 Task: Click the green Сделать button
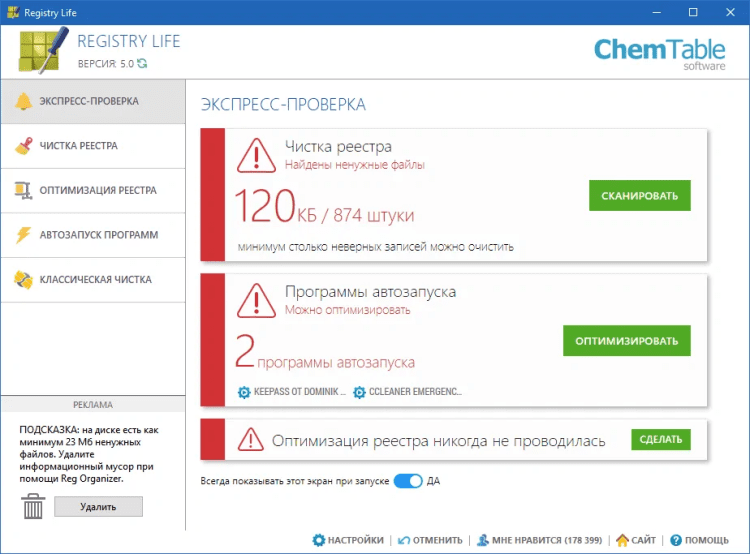coord(661,439)
